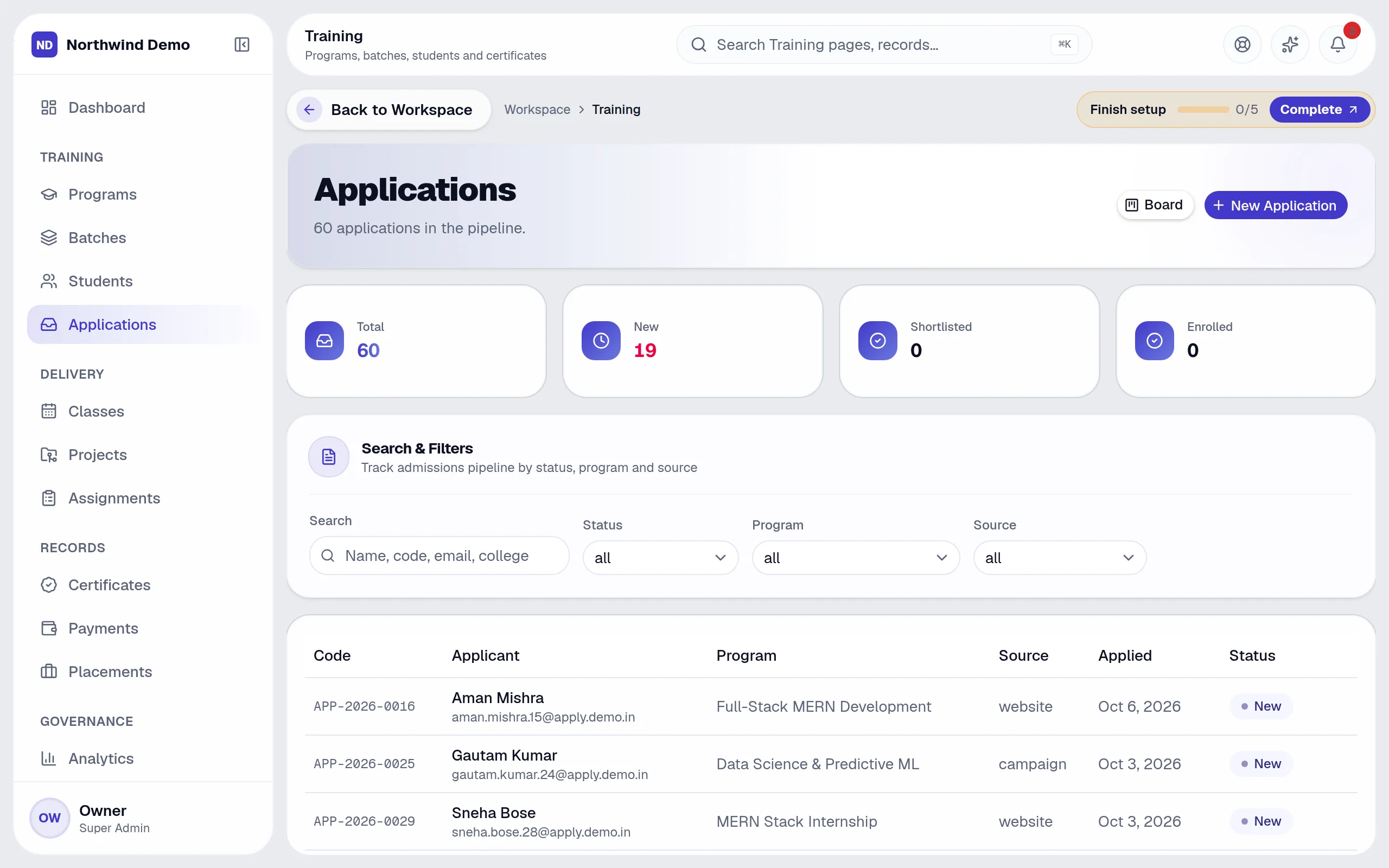Open the Status filter dropdown
The height and width of the screenshot is (868, 1389).
pyautogui.click(x=661, y=558)
